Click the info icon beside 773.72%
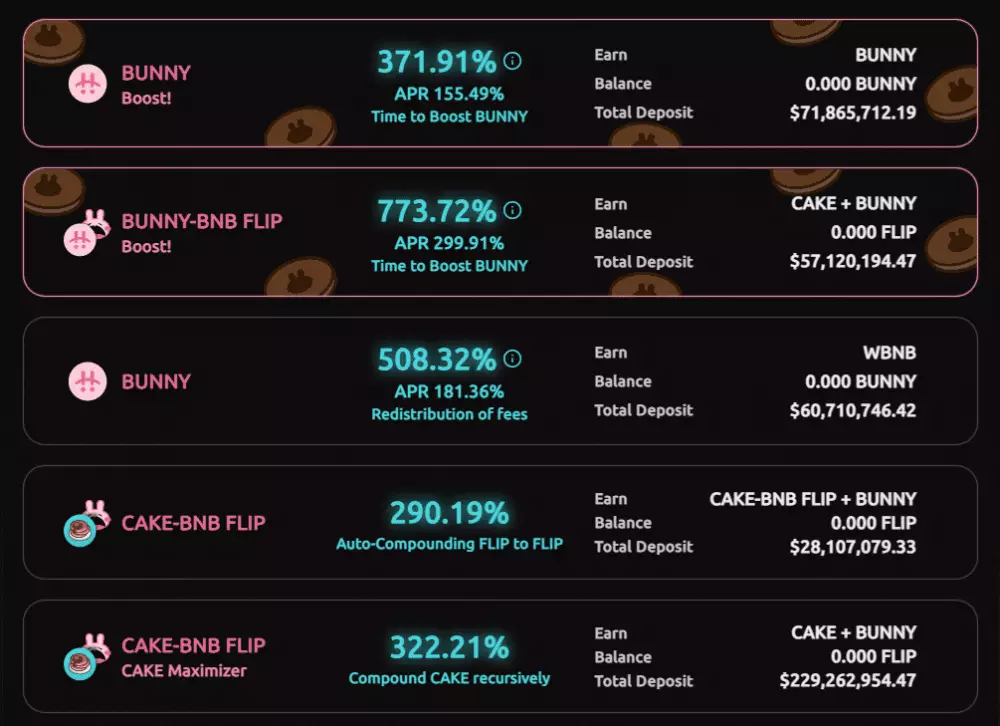The width and height of the screenshot is (1000, 726). pos(513,211)
